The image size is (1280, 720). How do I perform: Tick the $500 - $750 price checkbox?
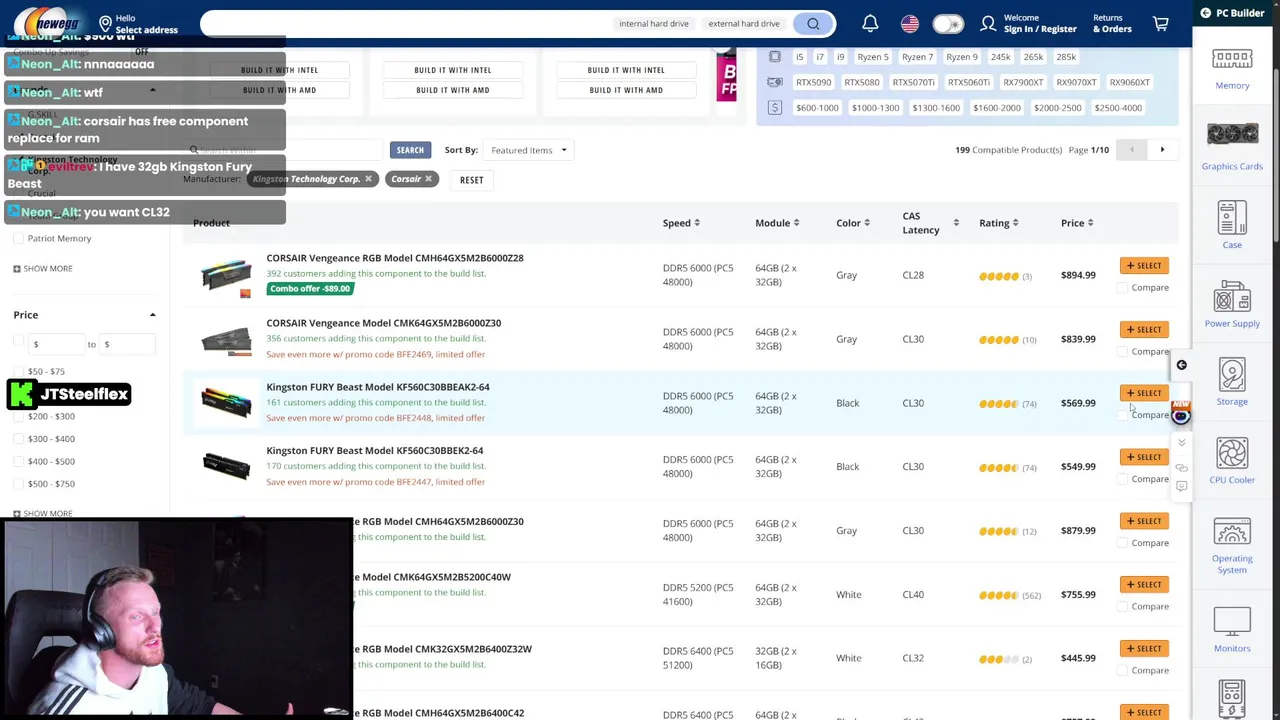click(x=18, y=484)
